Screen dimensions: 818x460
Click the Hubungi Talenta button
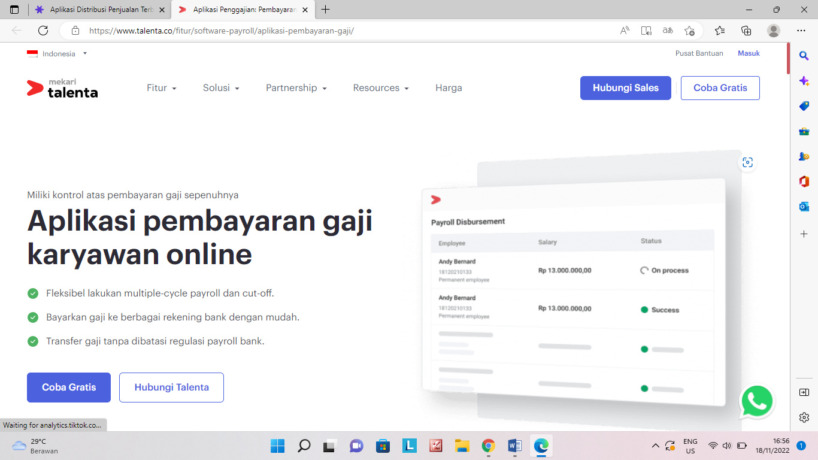171,388
